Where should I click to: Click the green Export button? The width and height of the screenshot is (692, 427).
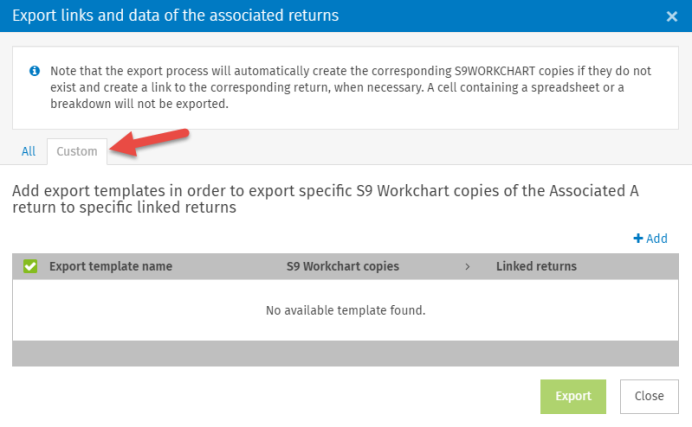573,396
